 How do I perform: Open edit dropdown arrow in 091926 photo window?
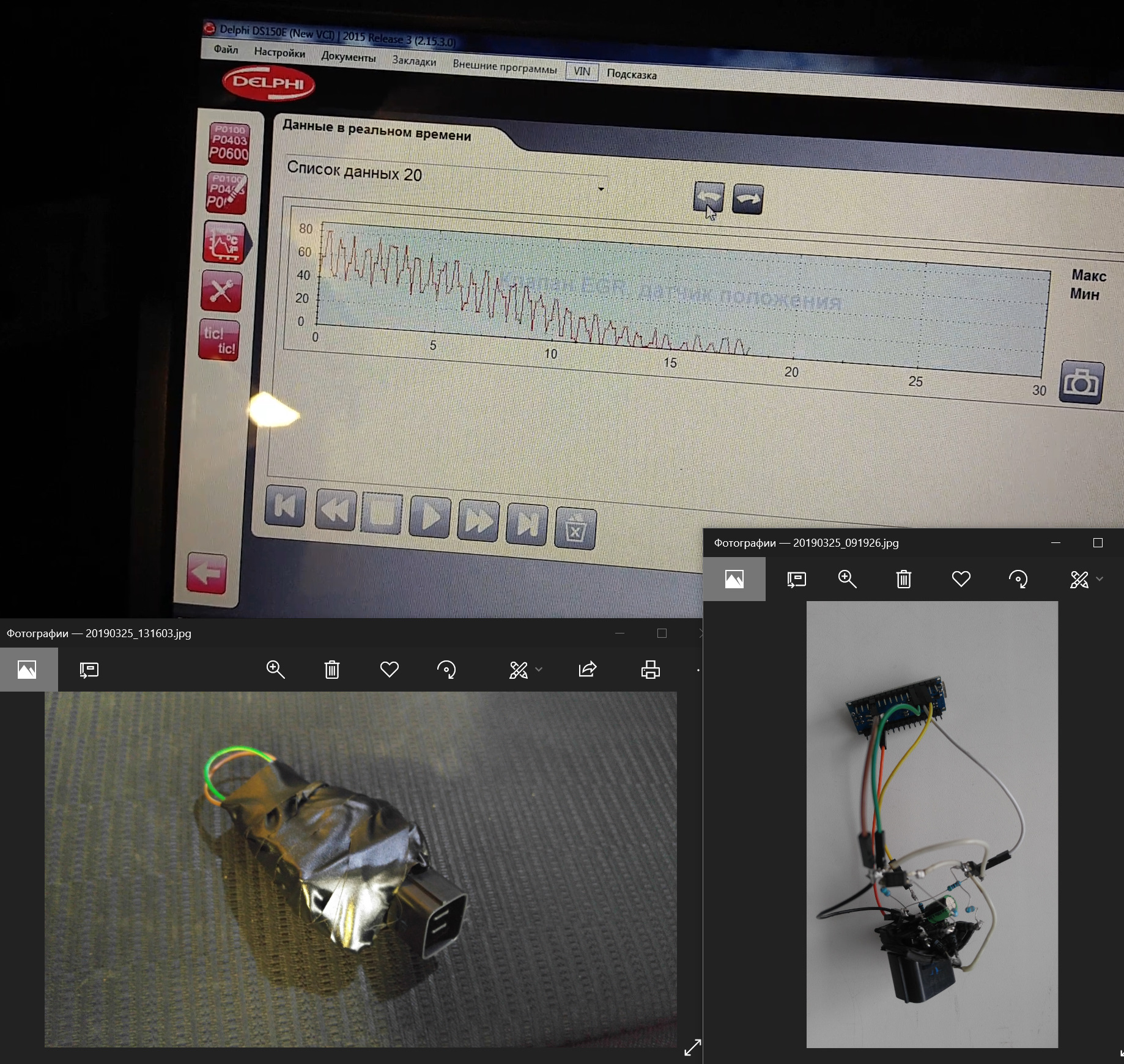(x=1100, y=579)
